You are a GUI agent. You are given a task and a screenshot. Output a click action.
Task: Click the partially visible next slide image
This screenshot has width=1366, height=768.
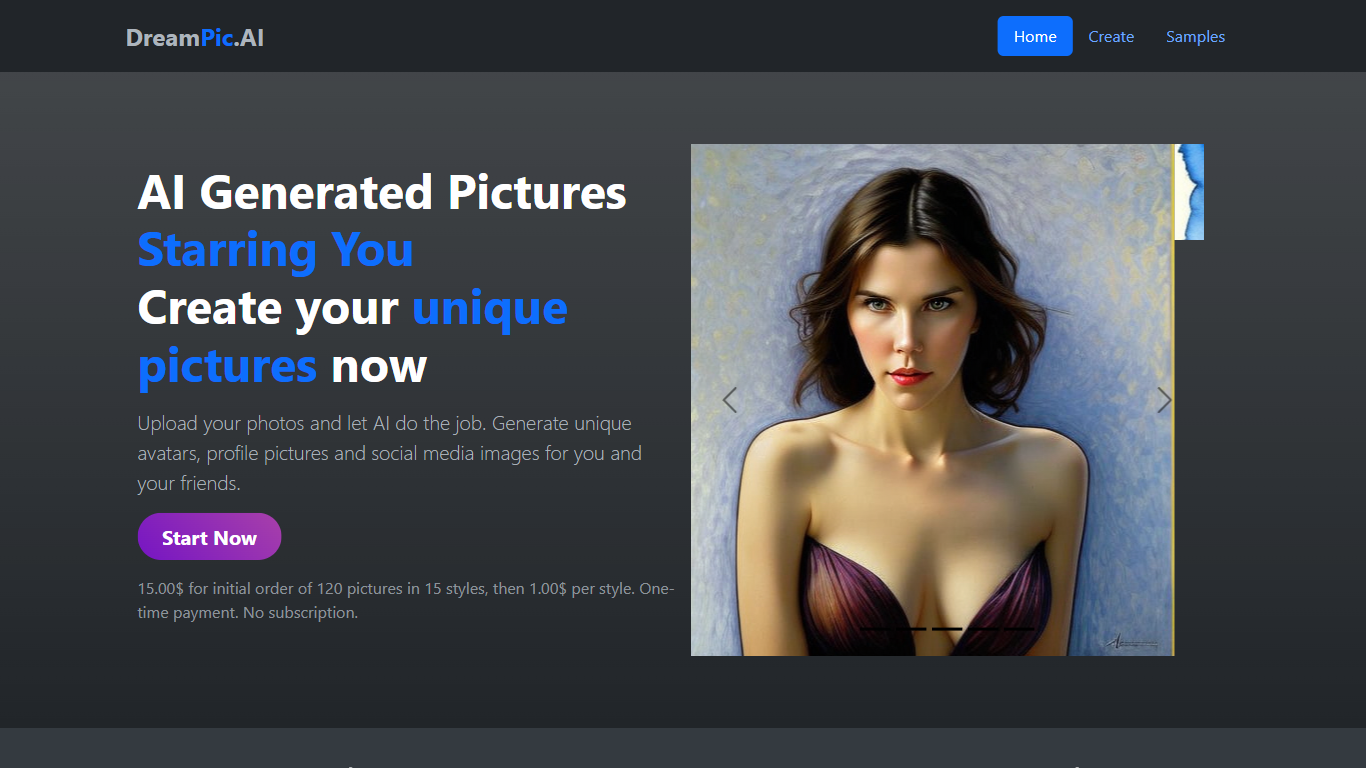tap(1189, 192)
